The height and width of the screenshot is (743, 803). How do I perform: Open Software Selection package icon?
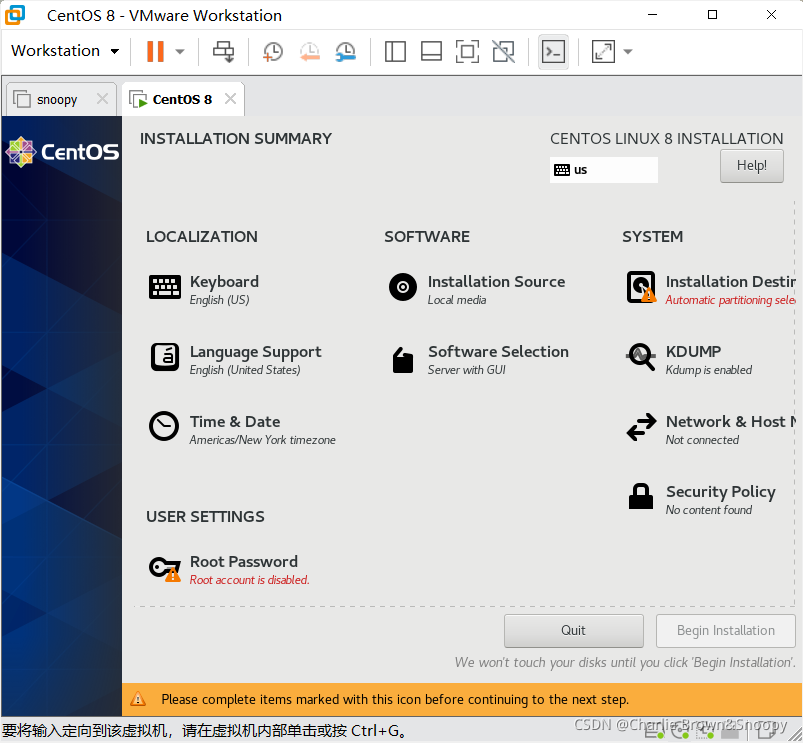pyautogui.click(x=403, y=359)
